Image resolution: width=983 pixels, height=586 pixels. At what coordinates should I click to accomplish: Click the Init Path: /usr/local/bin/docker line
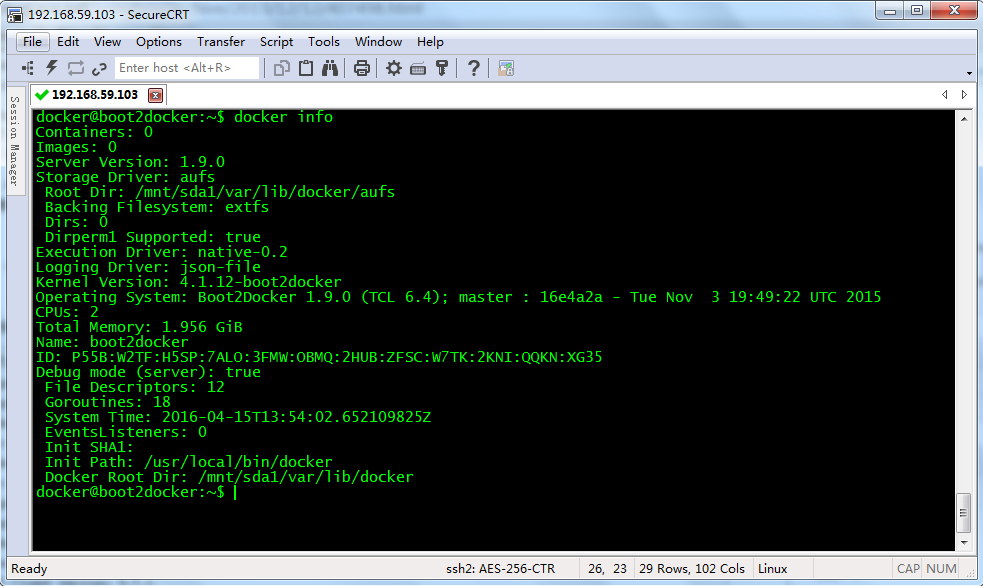189,463
